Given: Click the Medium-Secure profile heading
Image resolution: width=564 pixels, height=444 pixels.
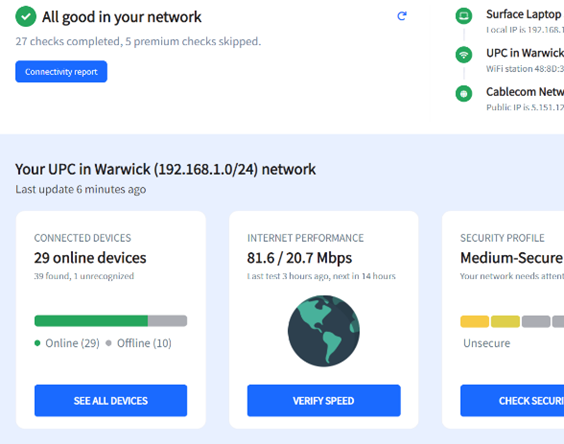Looking at the screenshot, I should click(x=511, y=258).
